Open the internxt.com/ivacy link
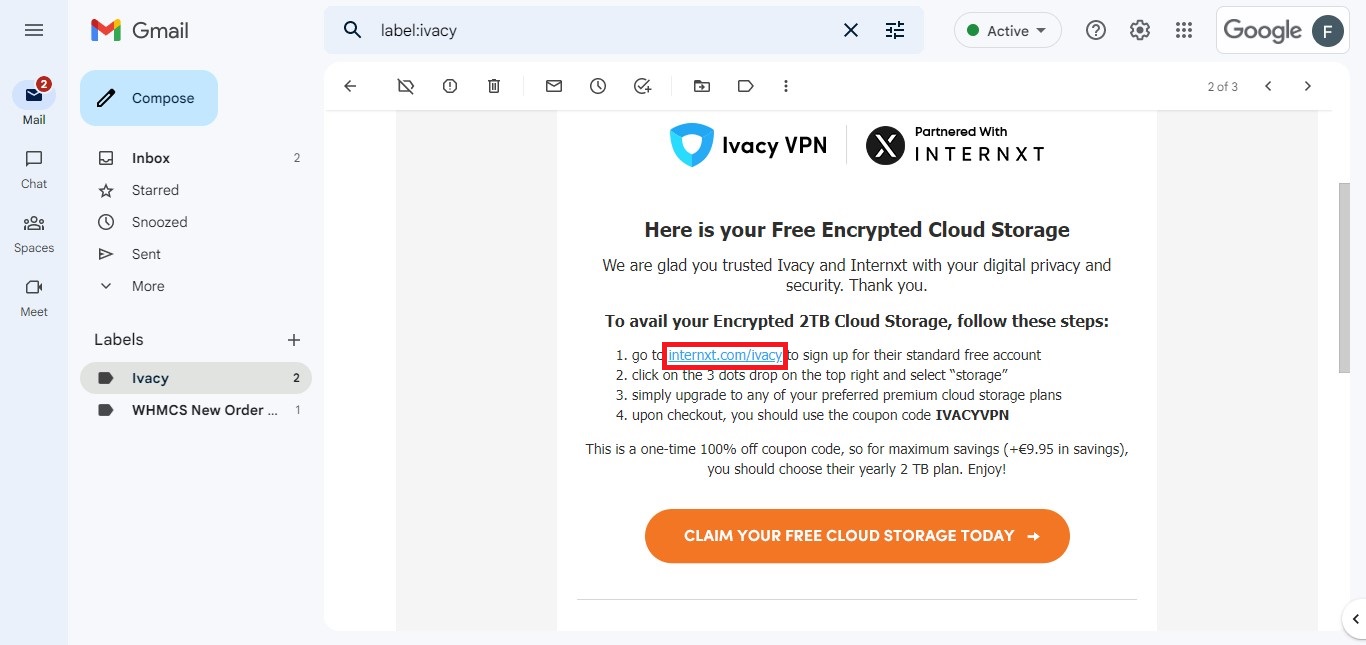This screenshot has width=1366, height=645. tap(725, 355)
